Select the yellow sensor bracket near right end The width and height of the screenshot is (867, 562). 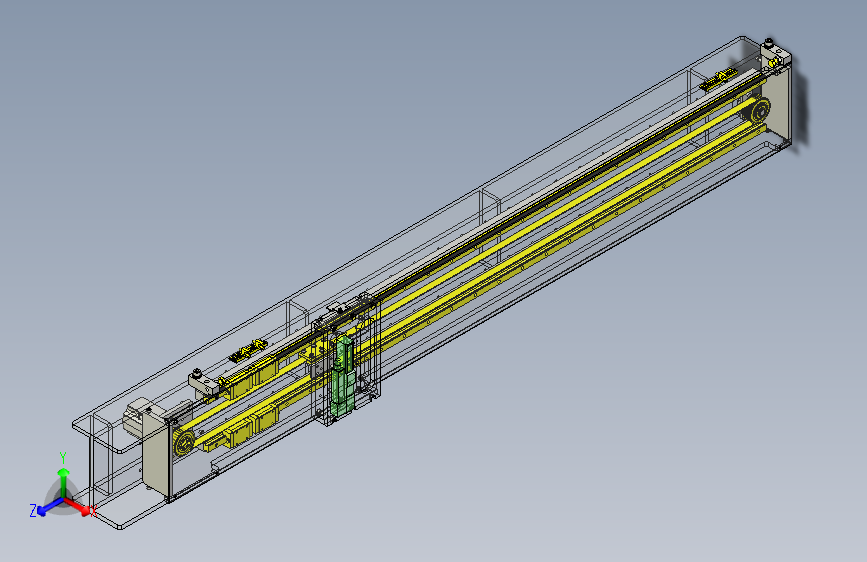point(718,79)
